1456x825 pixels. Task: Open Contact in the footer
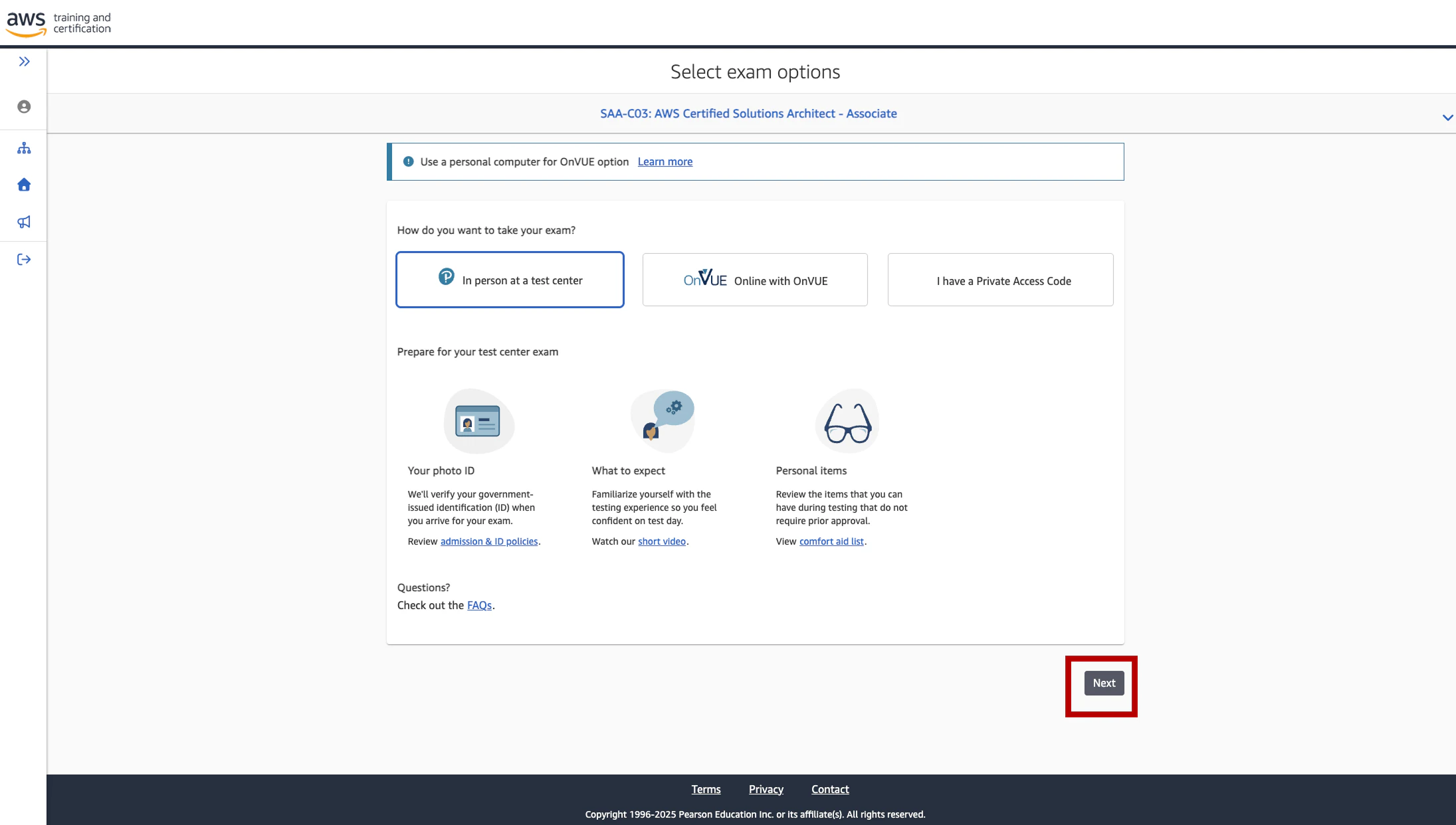(x=830, y=789)
